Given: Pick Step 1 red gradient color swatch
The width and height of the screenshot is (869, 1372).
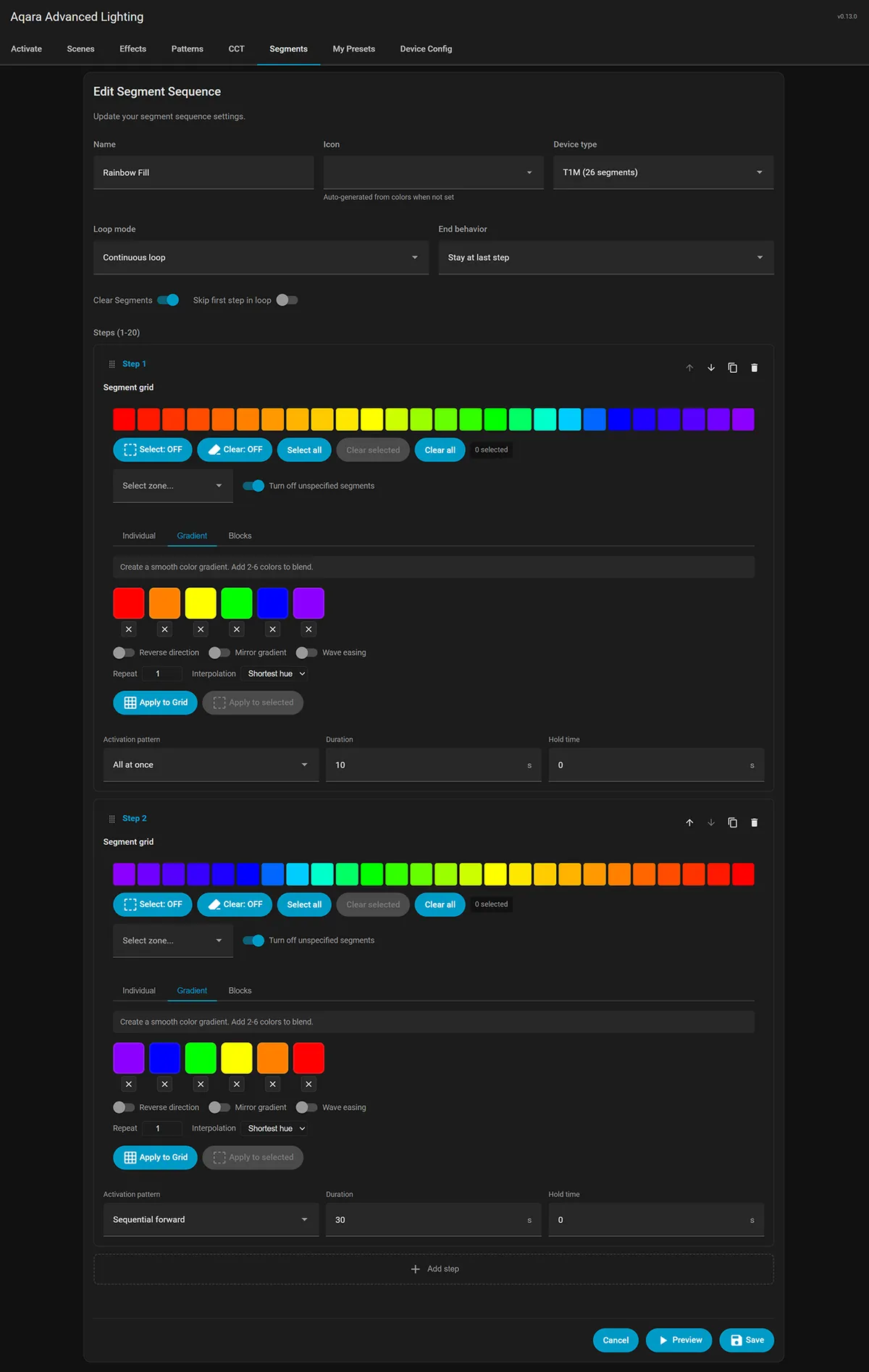Looking at the screenshot, I should point(129,603).
